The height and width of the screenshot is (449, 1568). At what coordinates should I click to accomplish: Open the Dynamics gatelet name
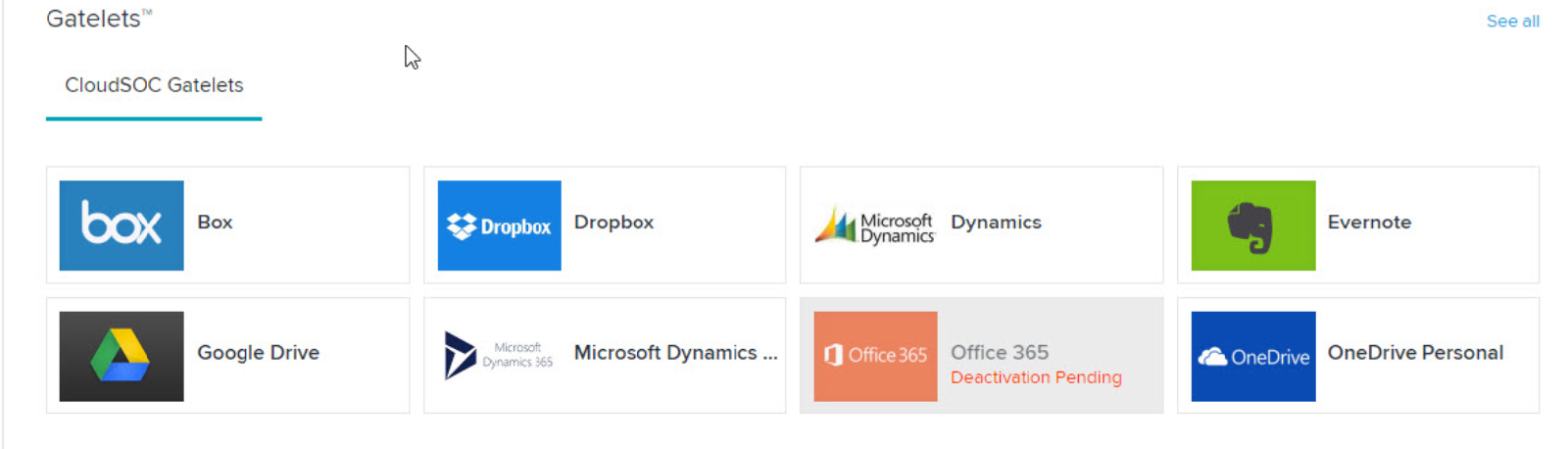996,223
